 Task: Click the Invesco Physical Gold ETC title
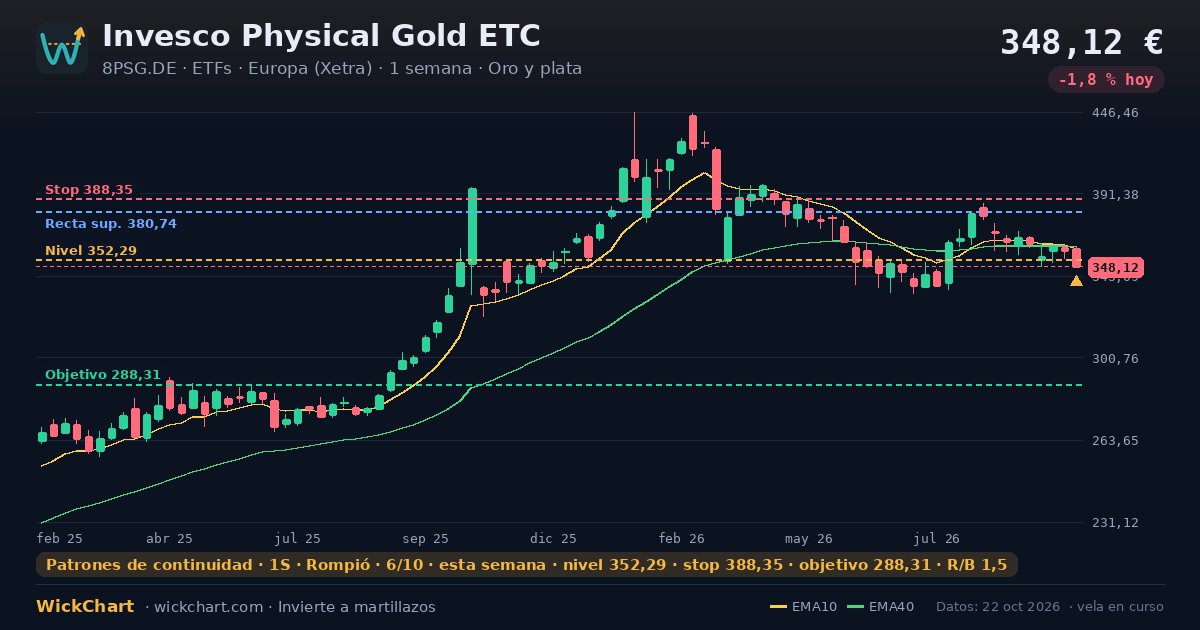(321, 36)
